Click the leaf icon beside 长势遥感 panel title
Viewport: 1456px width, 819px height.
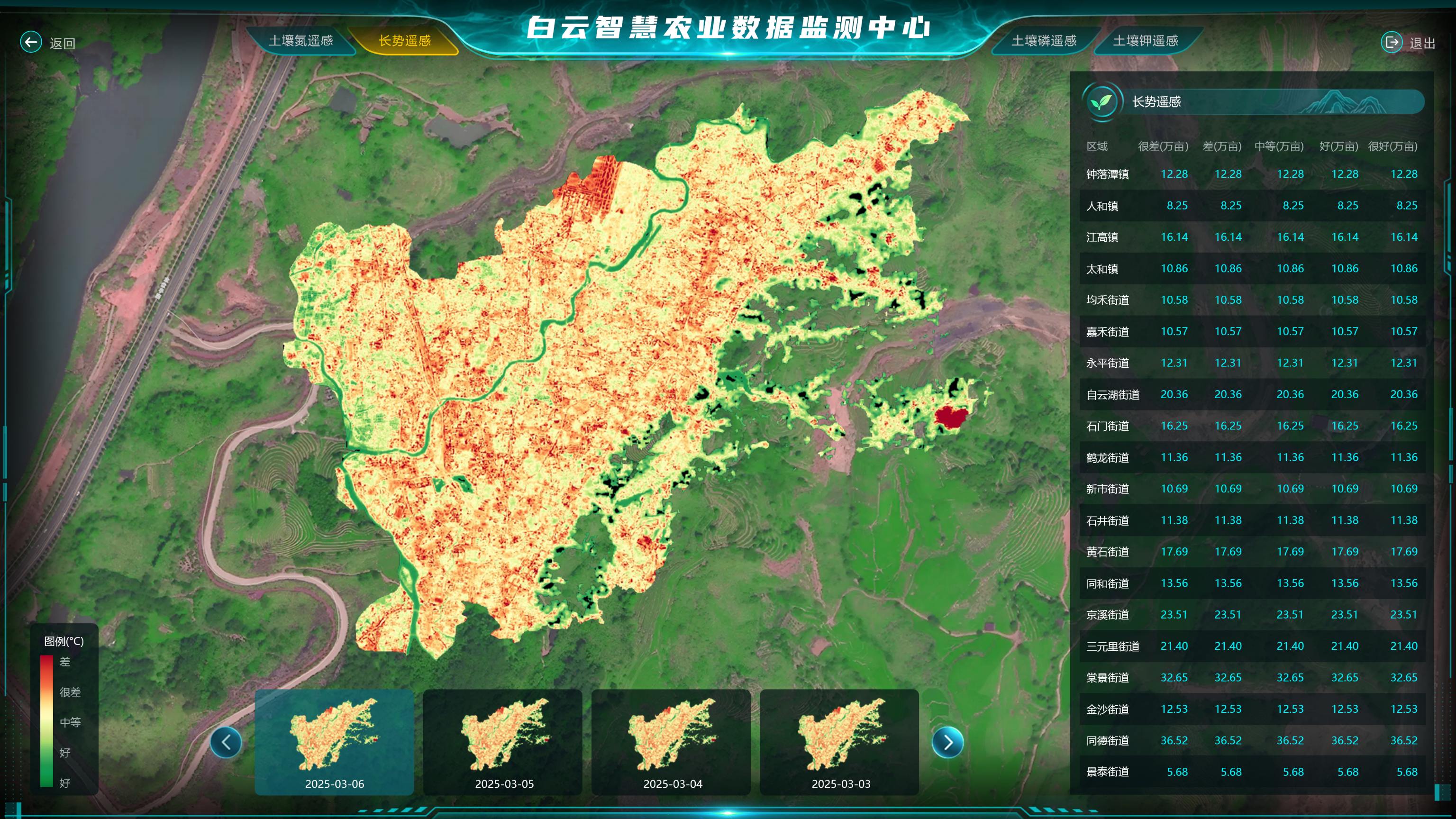coord(1101,102)
